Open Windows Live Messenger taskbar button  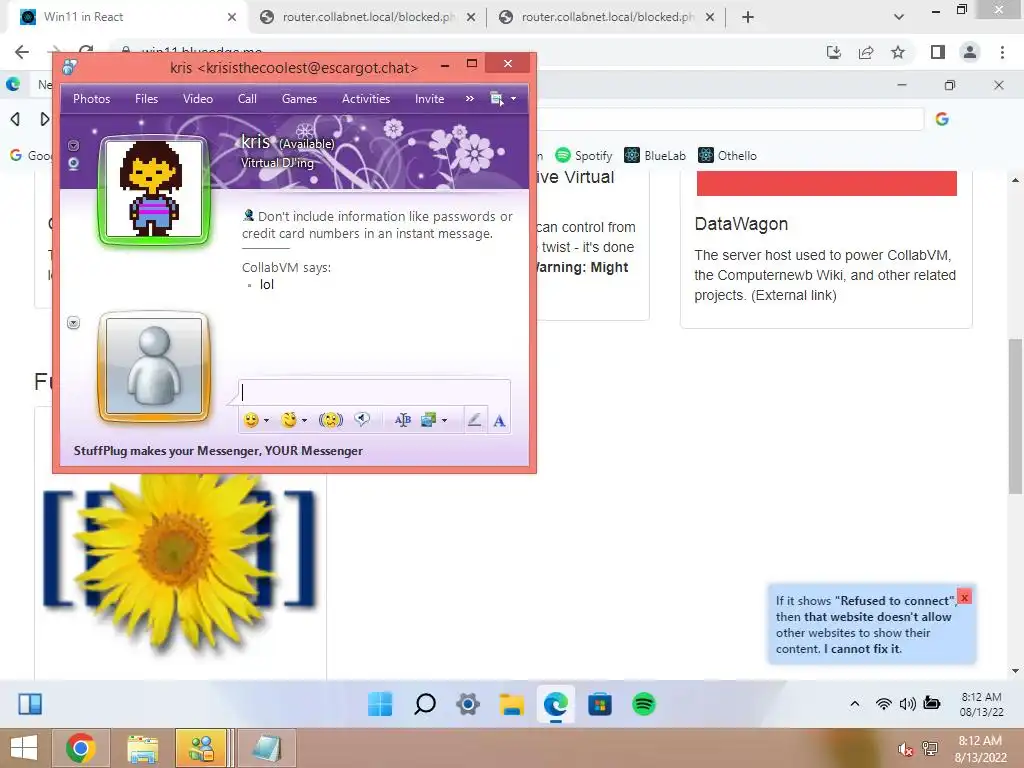click(202, 748)
